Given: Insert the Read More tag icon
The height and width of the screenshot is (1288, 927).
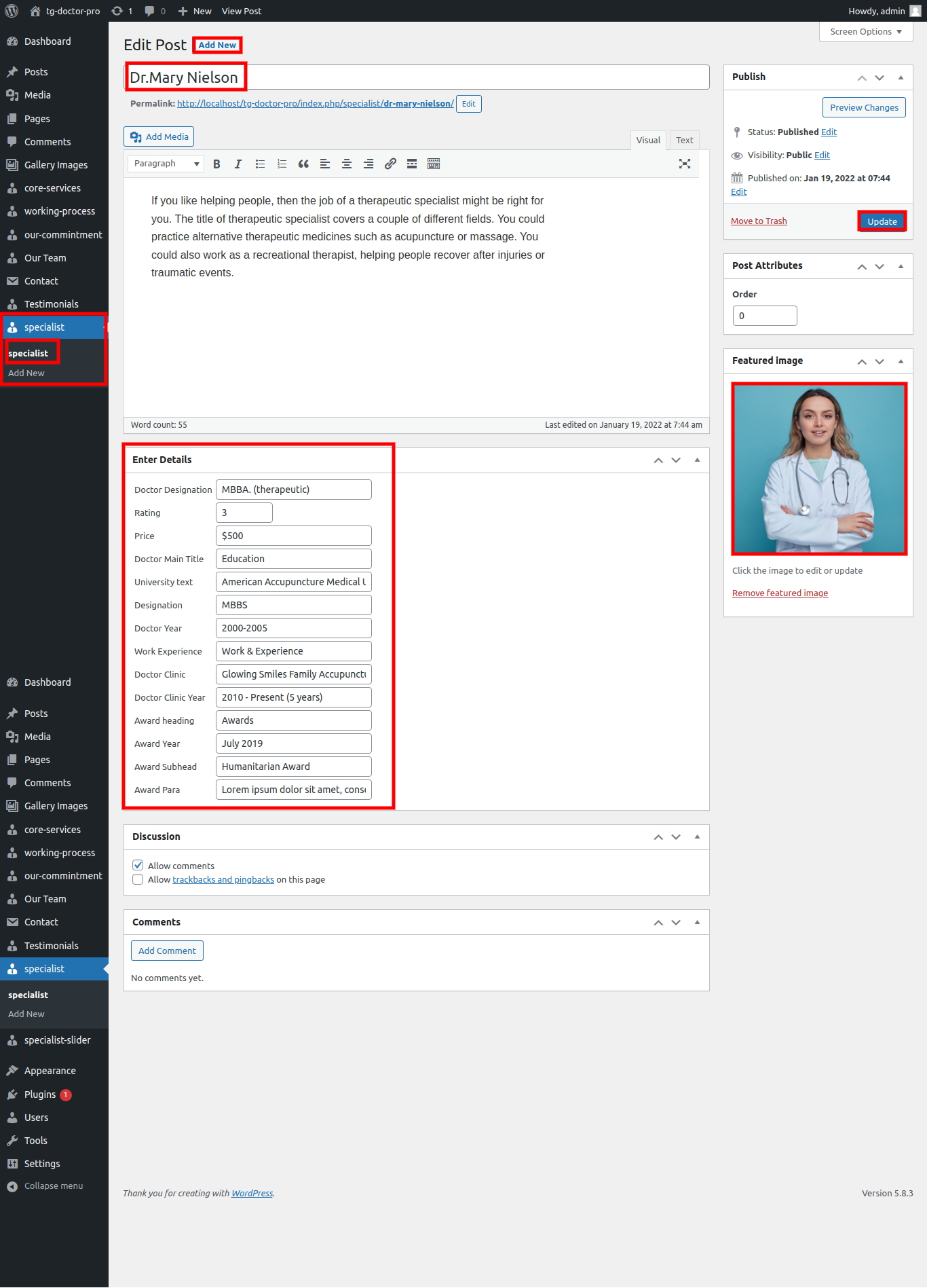Looking at the screenshot, I should [x=412, y=164].
